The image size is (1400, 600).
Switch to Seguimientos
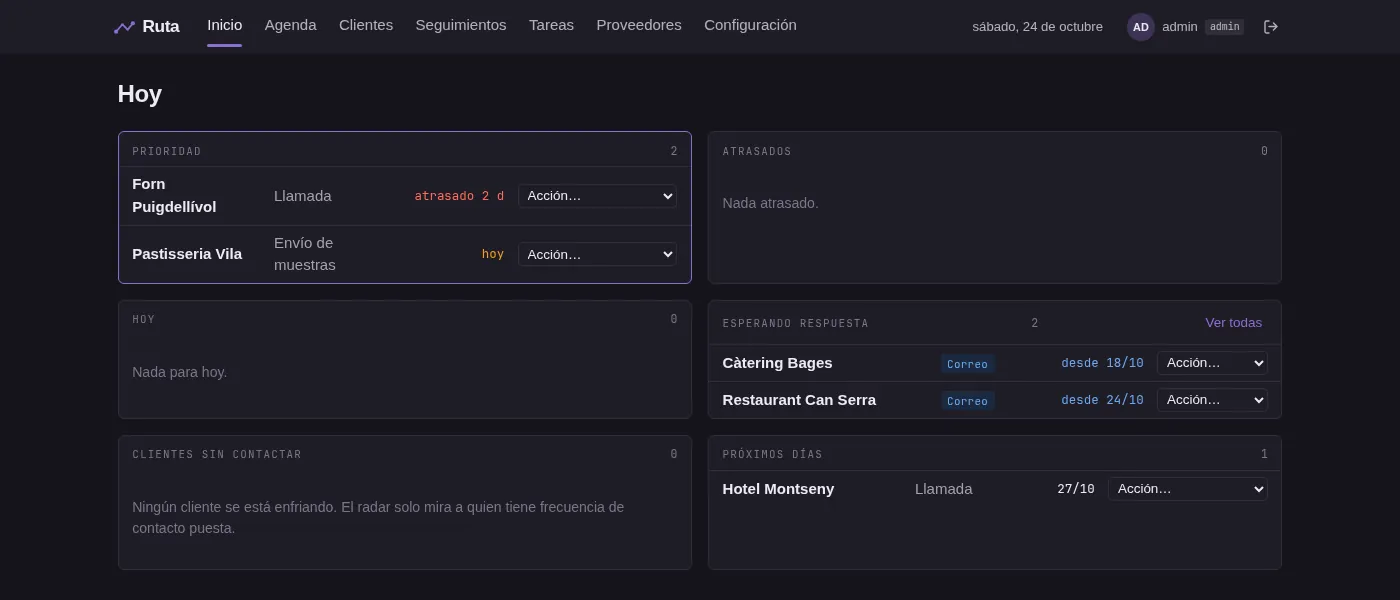click(x=461, y=25)
